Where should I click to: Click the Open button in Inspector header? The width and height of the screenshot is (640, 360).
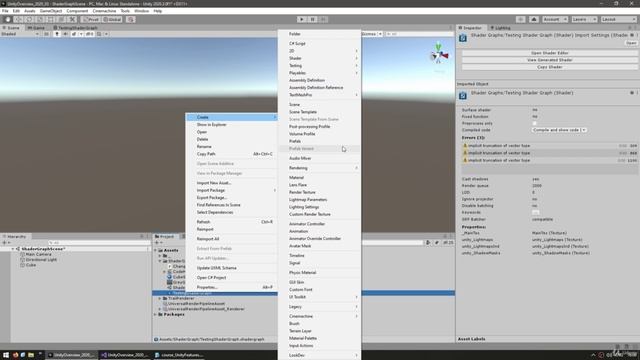point(631,43)
